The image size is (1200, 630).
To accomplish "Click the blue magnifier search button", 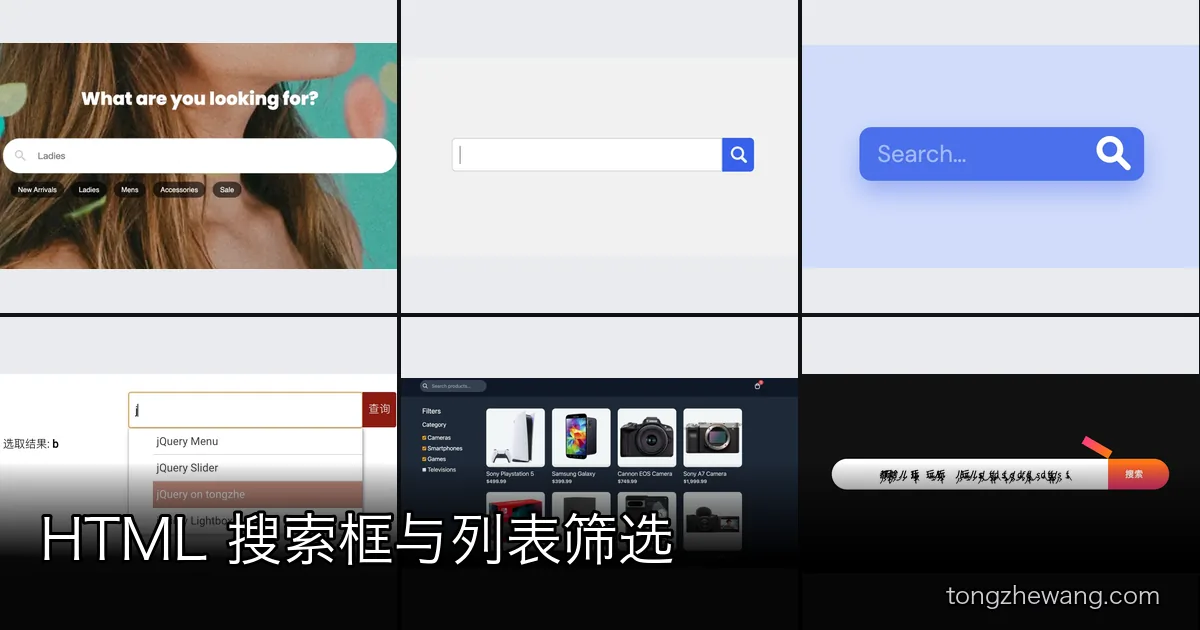I will (x=738, y=155).
